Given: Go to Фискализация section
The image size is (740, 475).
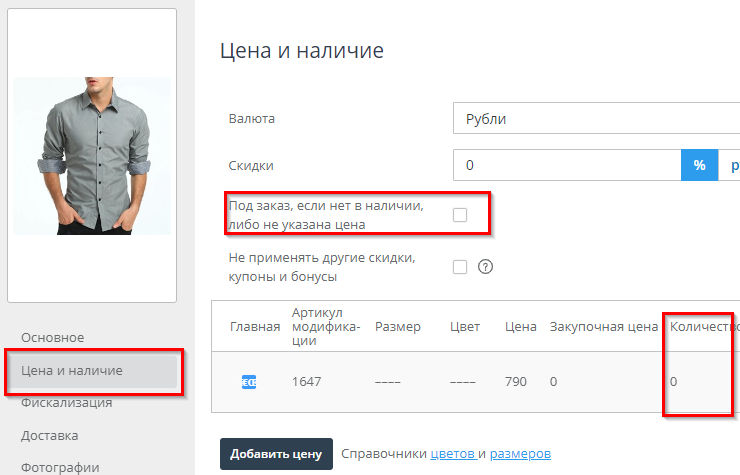Looking at the screenshot, I should (x=66, y=403).
